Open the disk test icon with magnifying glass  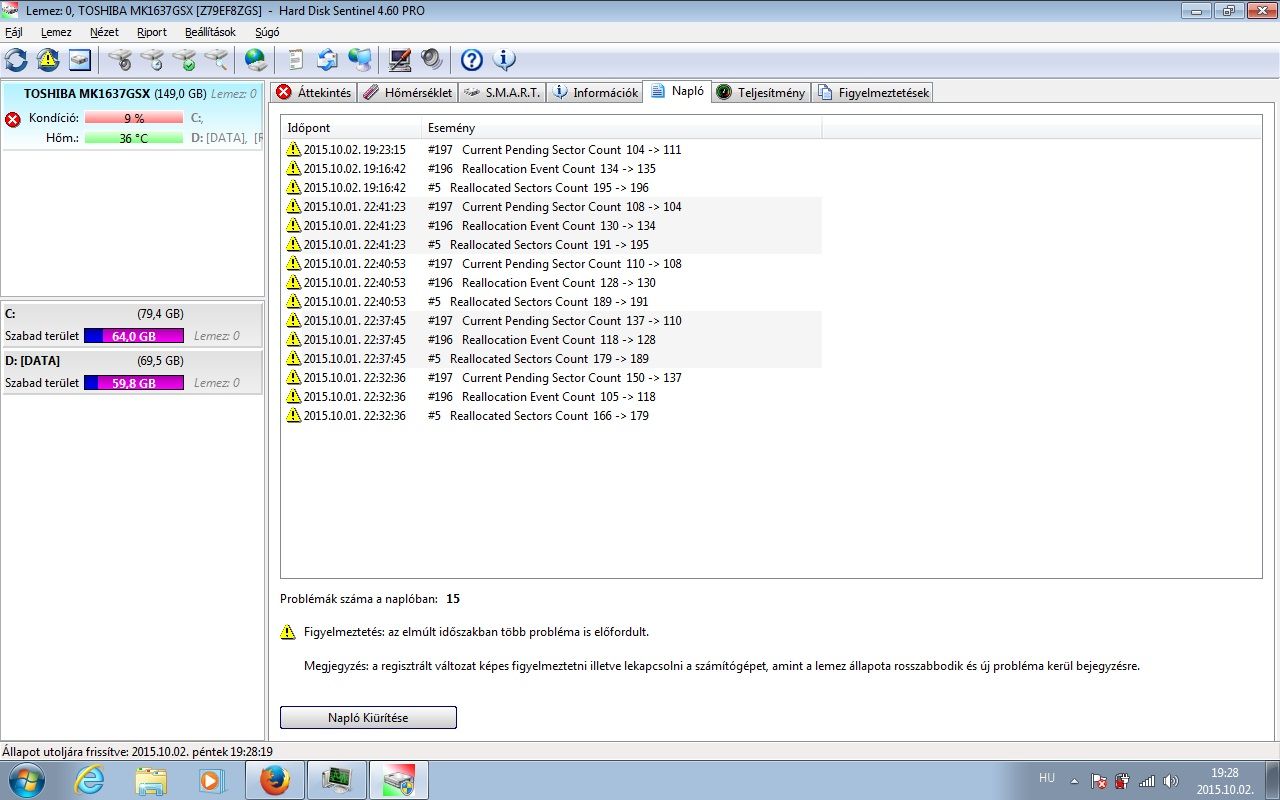click(216, 60)
